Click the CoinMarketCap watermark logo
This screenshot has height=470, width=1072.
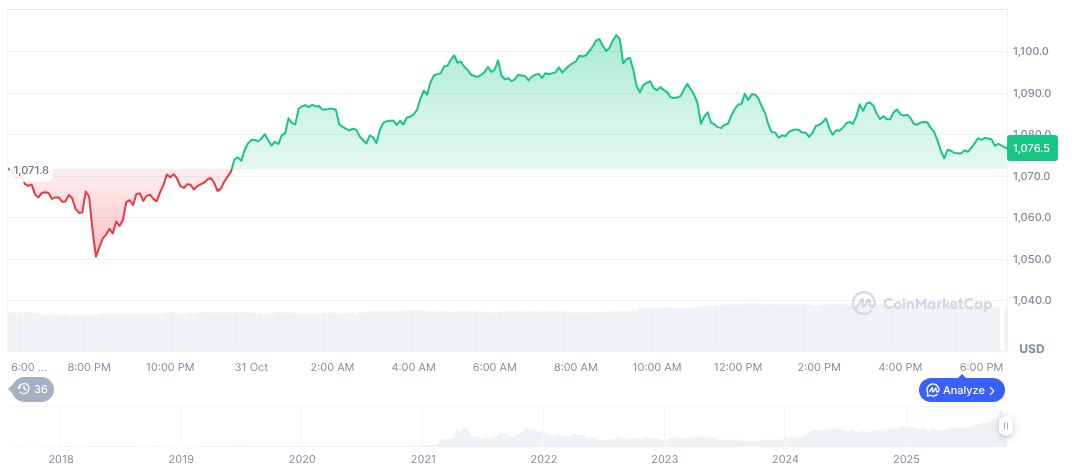point(864,302)
